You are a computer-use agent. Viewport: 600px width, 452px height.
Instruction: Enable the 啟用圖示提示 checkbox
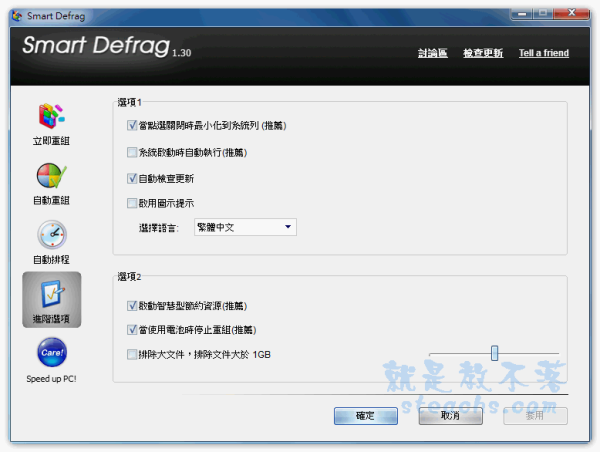click(x=132, y=203)
